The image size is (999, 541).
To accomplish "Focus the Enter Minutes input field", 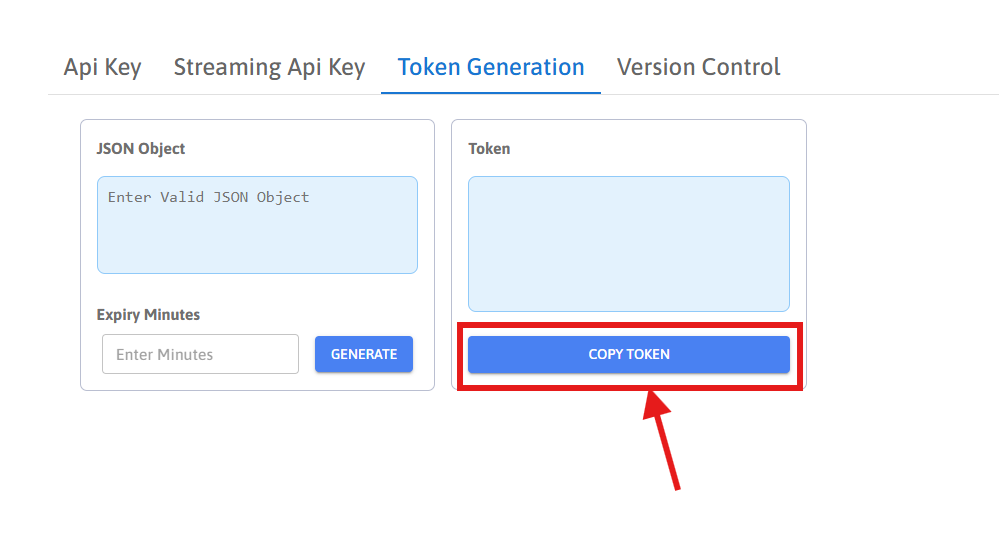I will 200,354.
